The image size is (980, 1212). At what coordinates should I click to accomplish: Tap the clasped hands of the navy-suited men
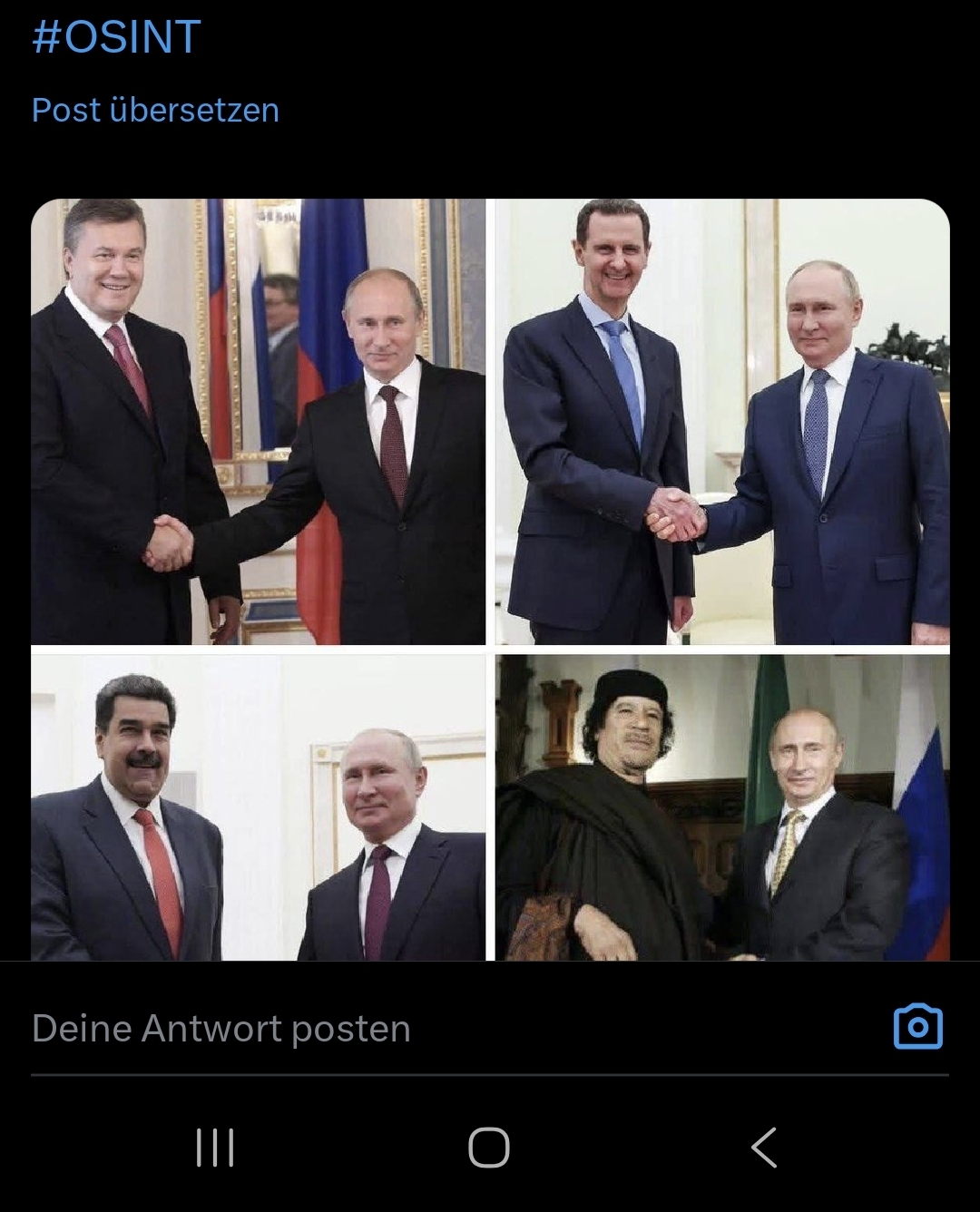(676, 513)
